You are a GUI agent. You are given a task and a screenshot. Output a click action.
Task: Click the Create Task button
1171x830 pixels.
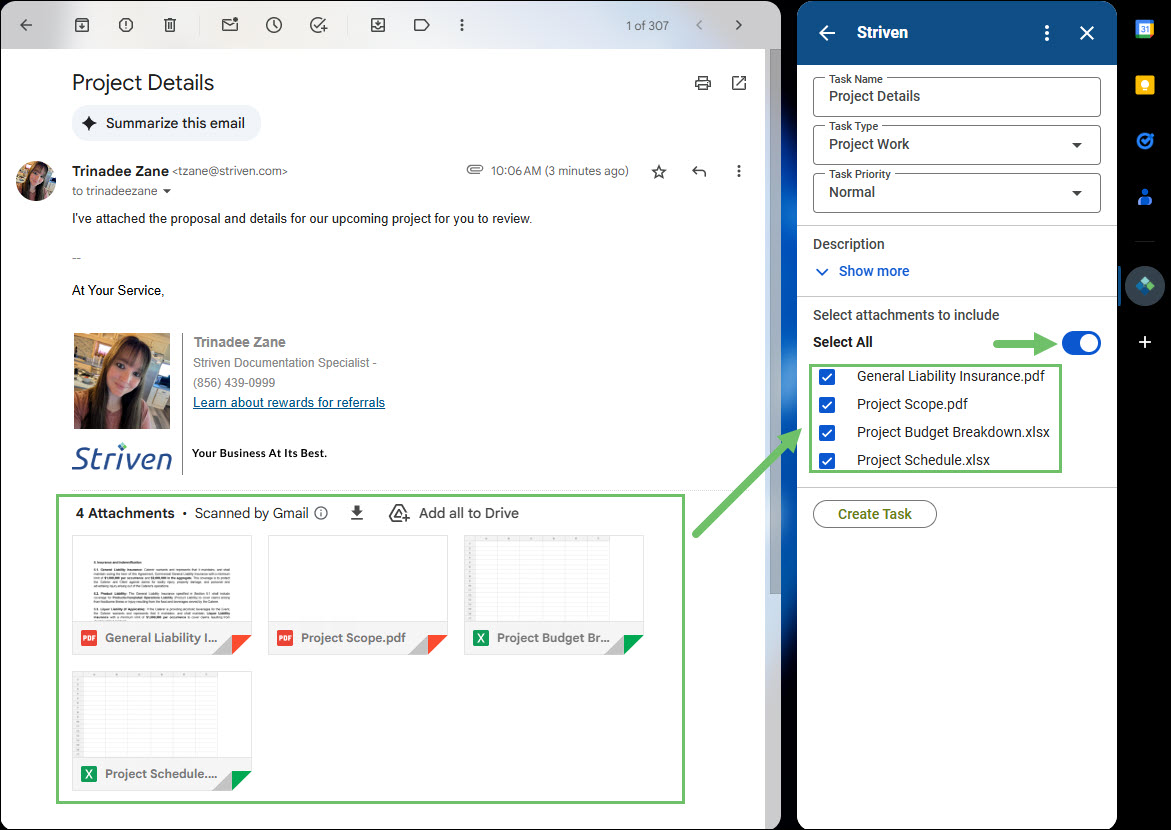874,513
